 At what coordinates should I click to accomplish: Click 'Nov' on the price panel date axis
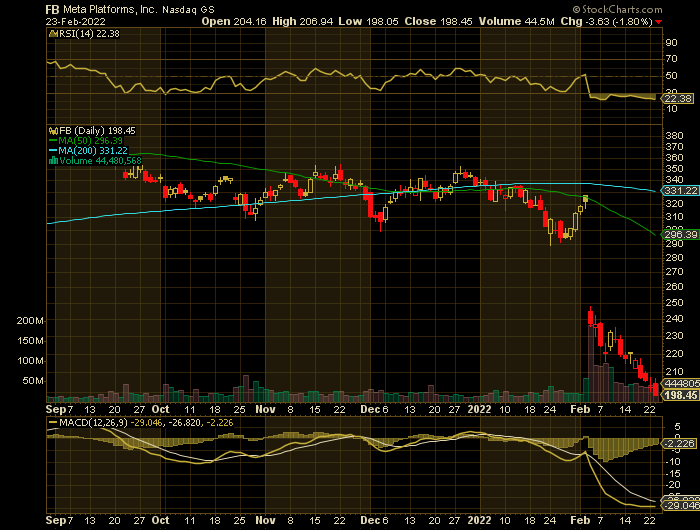(265, 409)
